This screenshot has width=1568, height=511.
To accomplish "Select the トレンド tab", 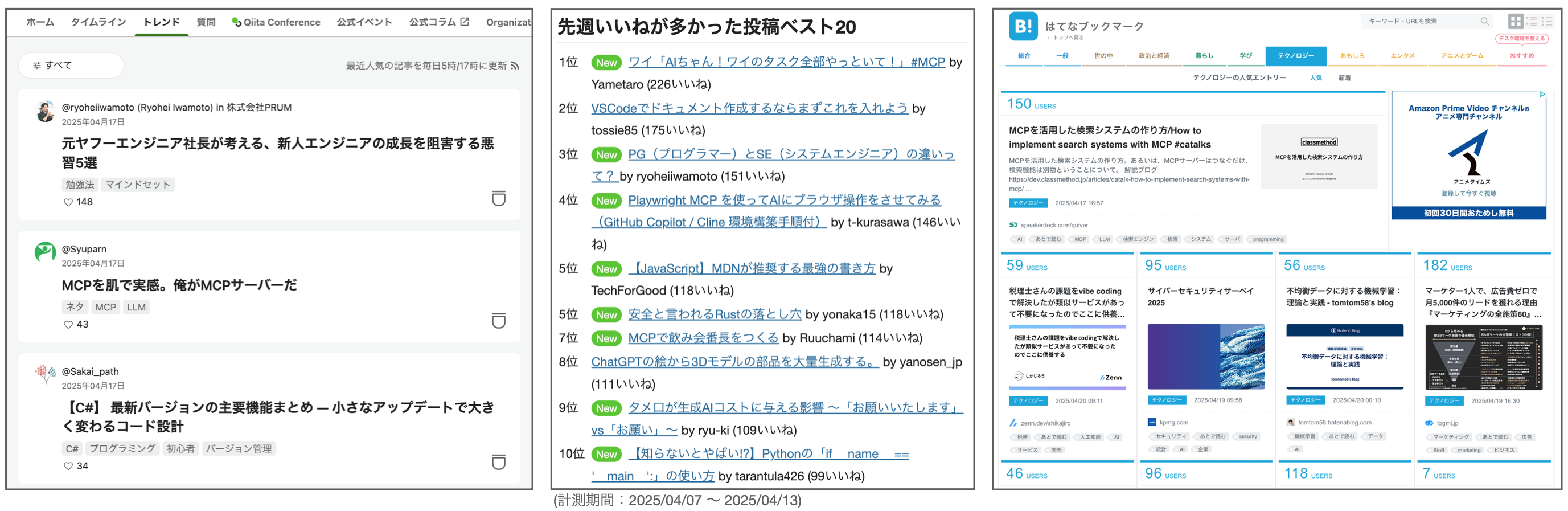I will pyautogui.click(x=161, y=22).
